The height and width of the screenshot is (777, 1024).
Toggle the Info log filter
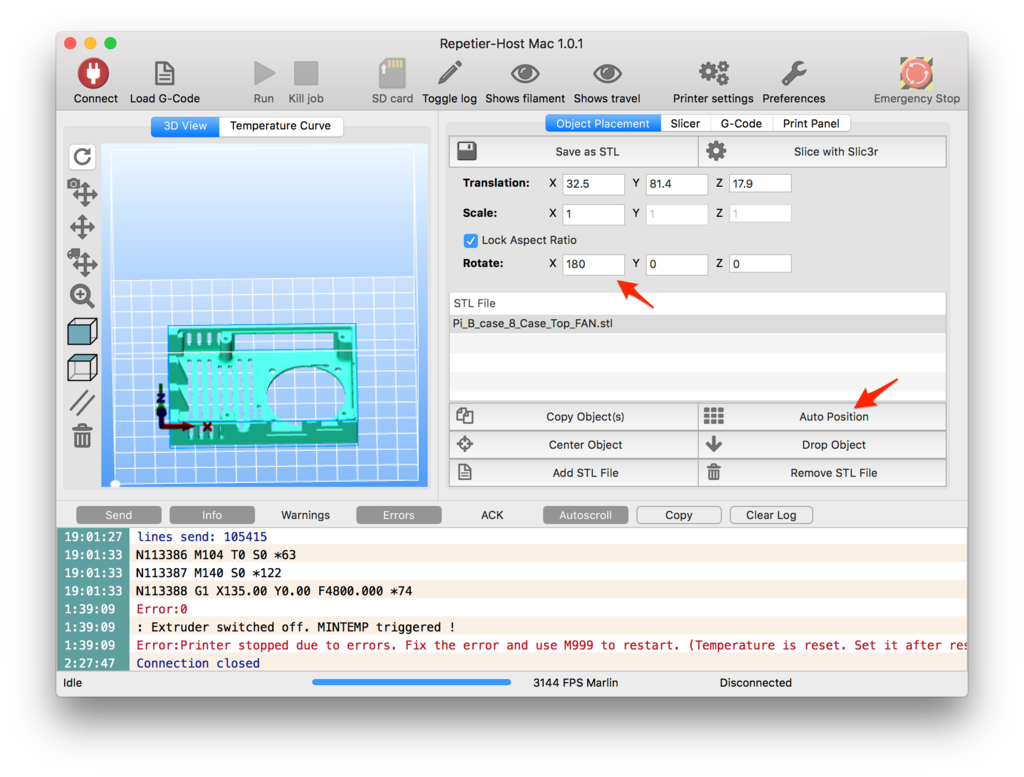click(212, 515)
